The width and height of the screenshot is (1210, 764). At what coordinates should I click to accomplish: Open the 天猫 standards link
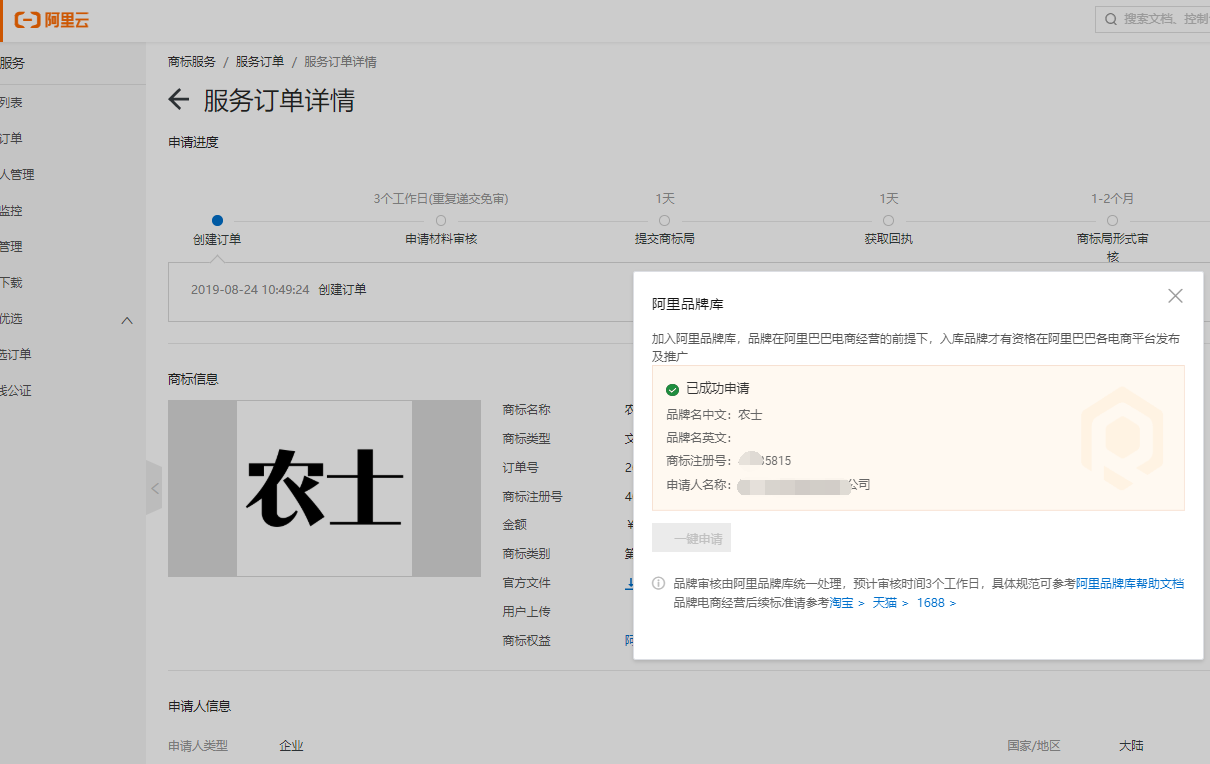coord(890,603)
